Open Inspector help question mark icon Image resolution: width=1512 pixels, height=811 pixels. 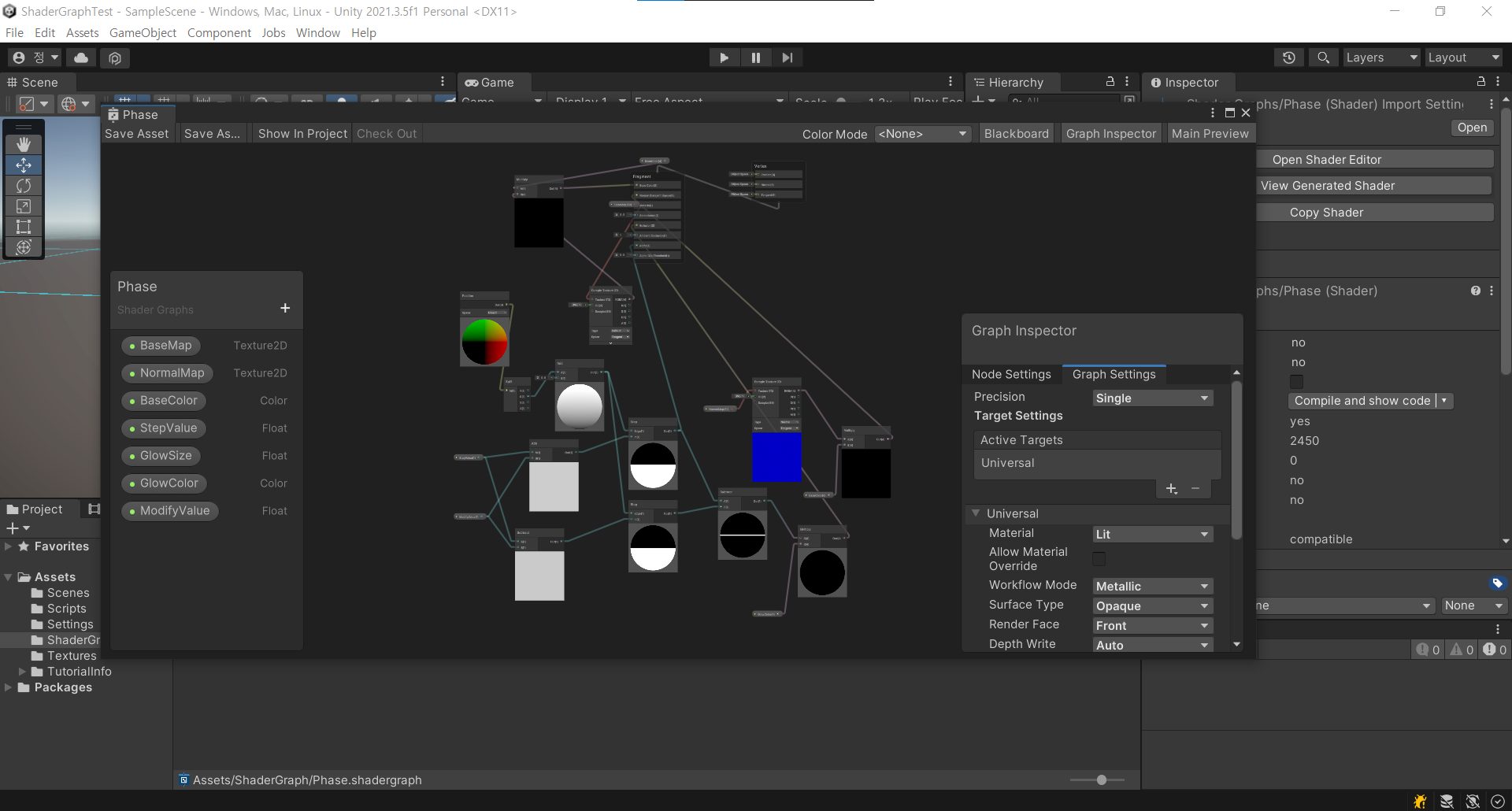pyautogui.click(x=1476, y=291)
